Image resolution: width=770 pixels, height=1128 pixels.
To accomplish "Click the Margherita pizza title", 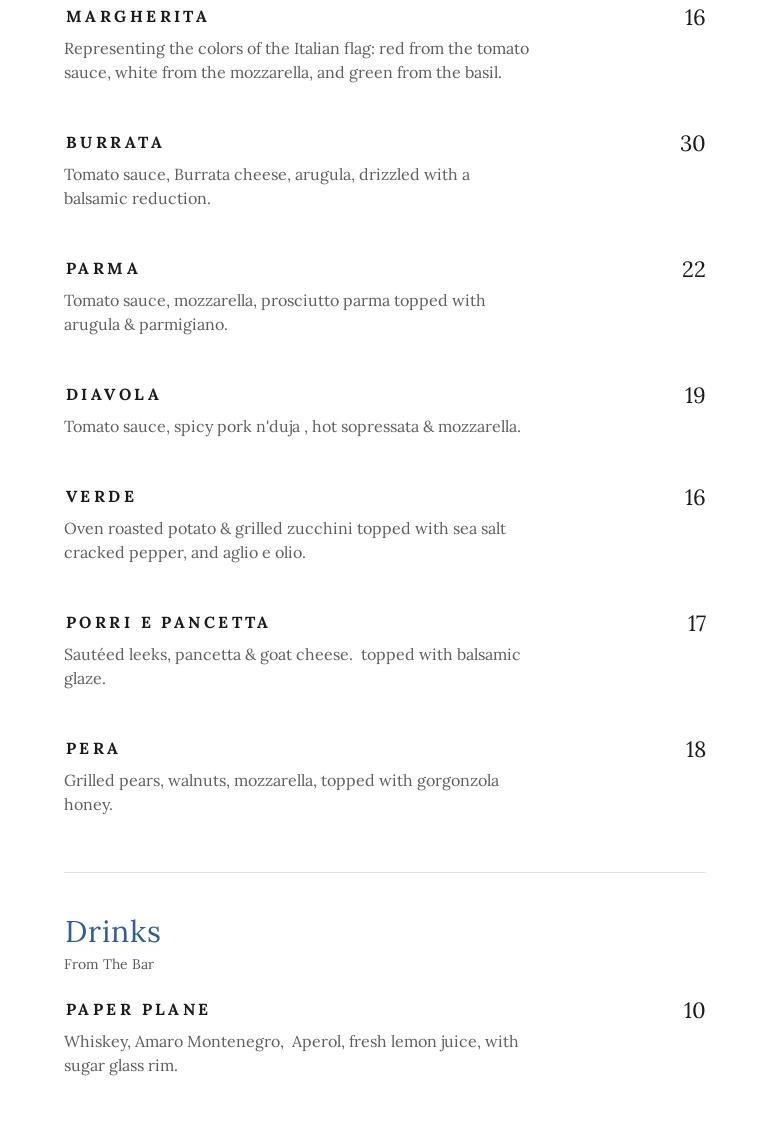I will click(137, 17).
